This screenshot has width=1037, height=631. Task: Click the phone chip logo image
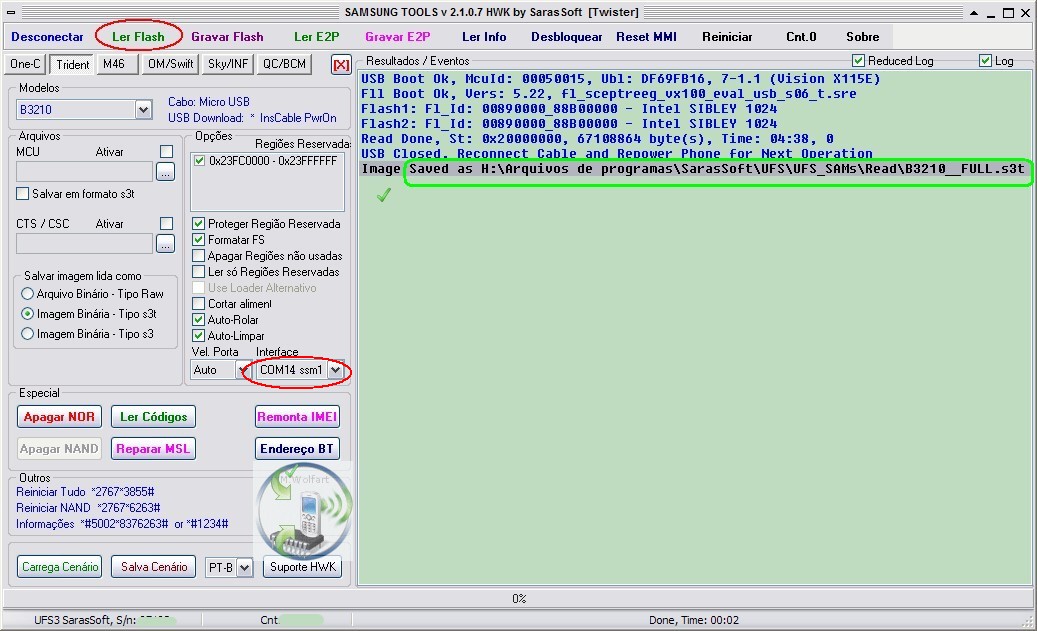[x=304, y=510]
